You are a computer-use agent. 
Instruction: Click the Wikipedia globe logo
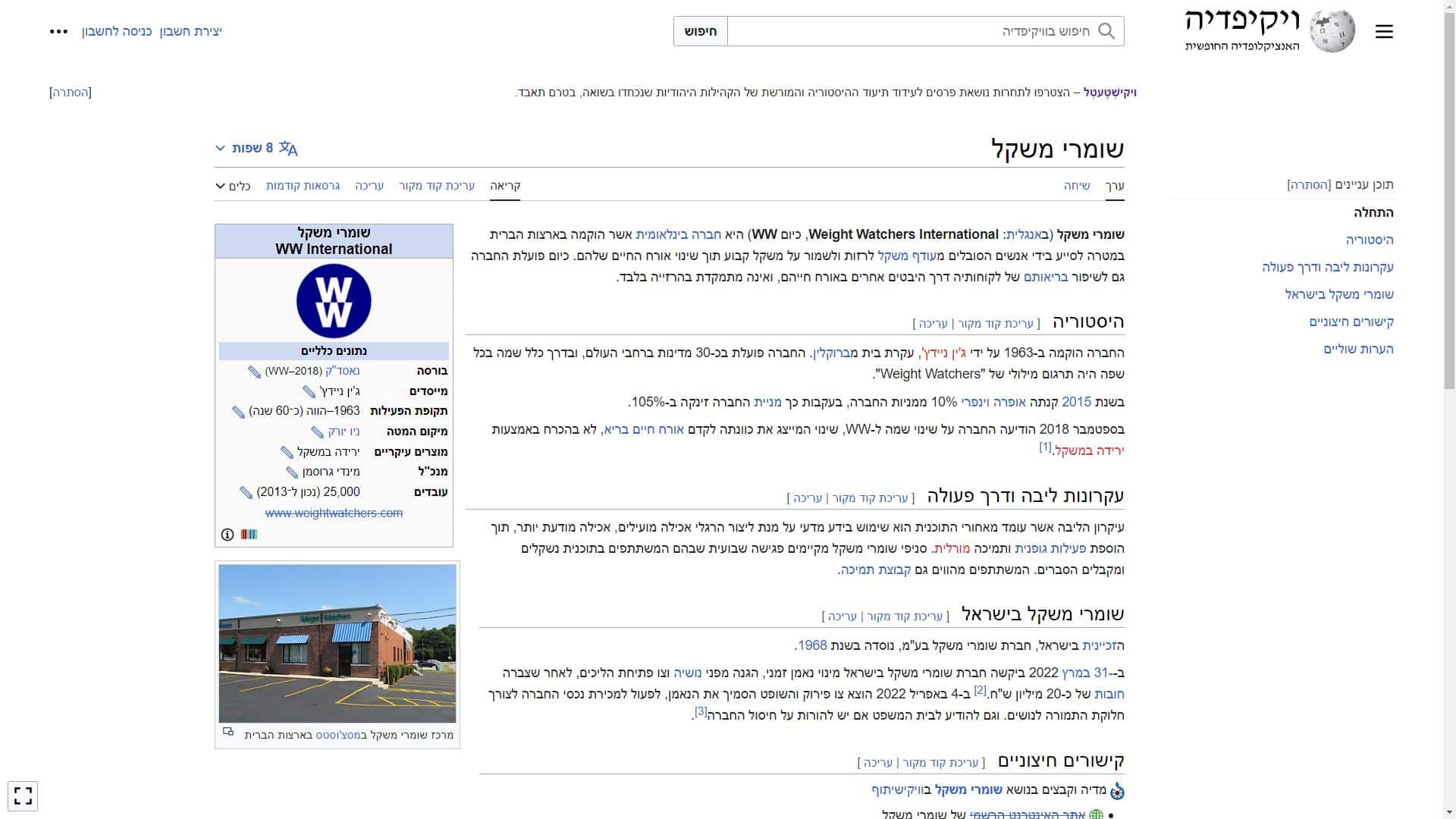[1332, 31]
